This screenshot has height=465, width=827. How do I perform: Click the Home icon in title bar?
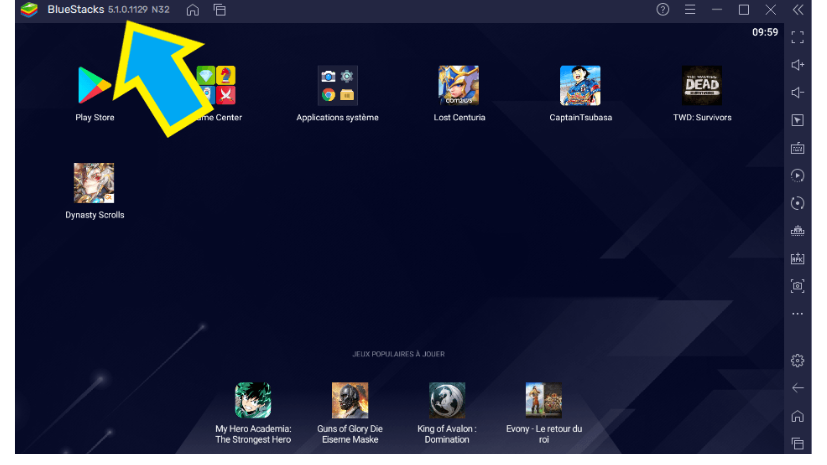193,10
